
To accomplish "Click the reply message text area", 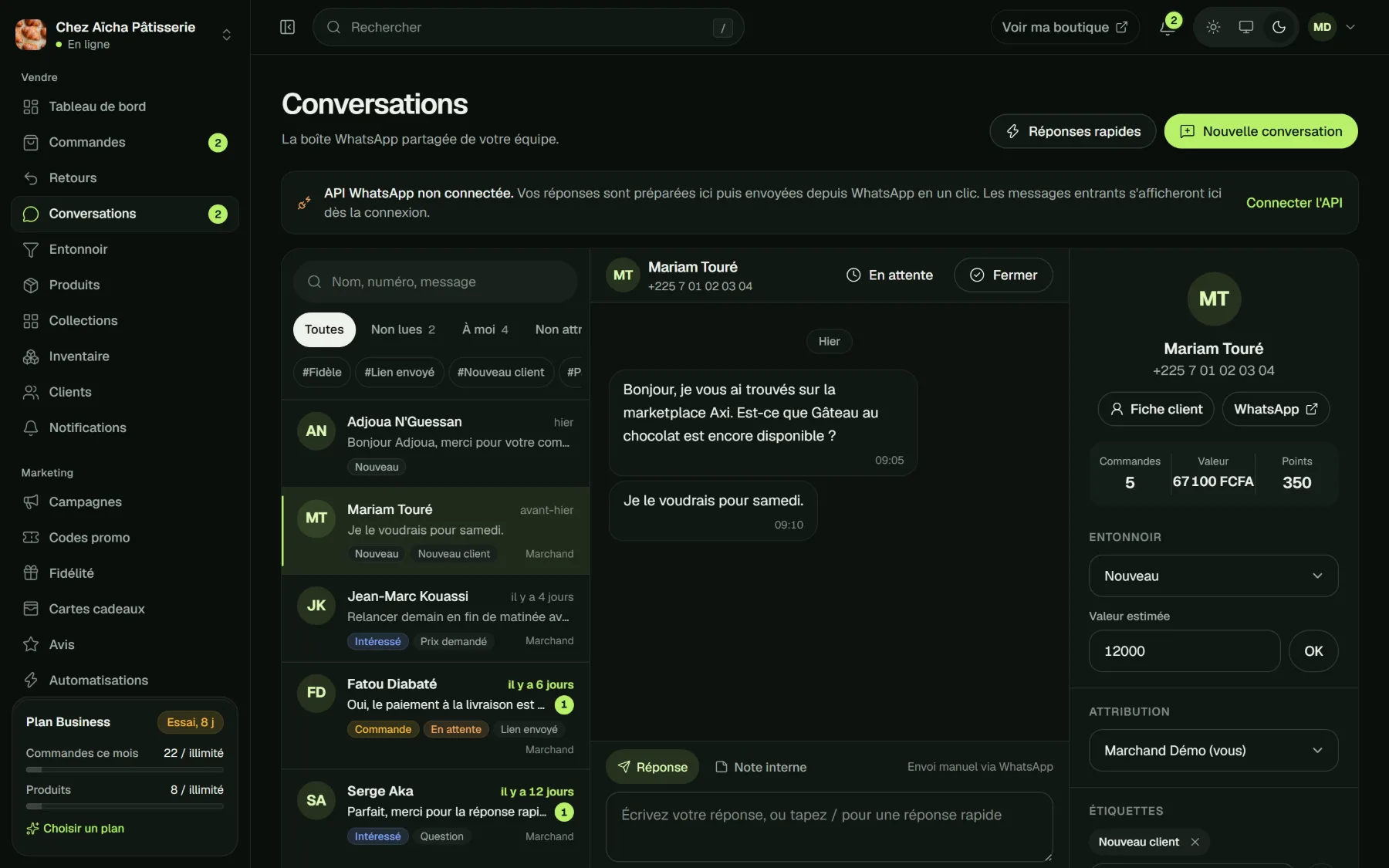I will click(829, 826).
